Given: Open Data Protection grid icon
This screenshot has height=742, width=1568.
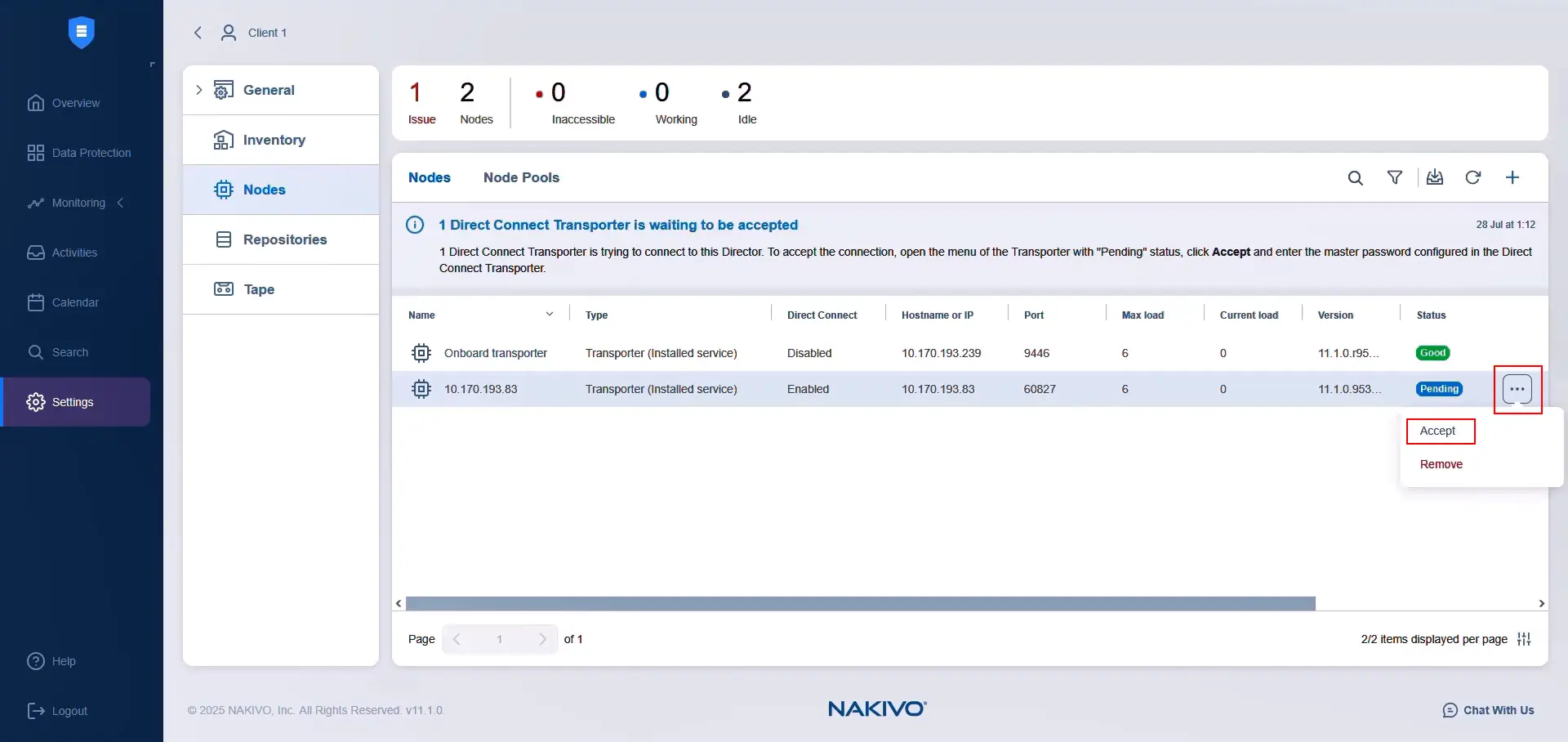Looking at the screenshot, I should pyautogui.click(x=36, y=153).
